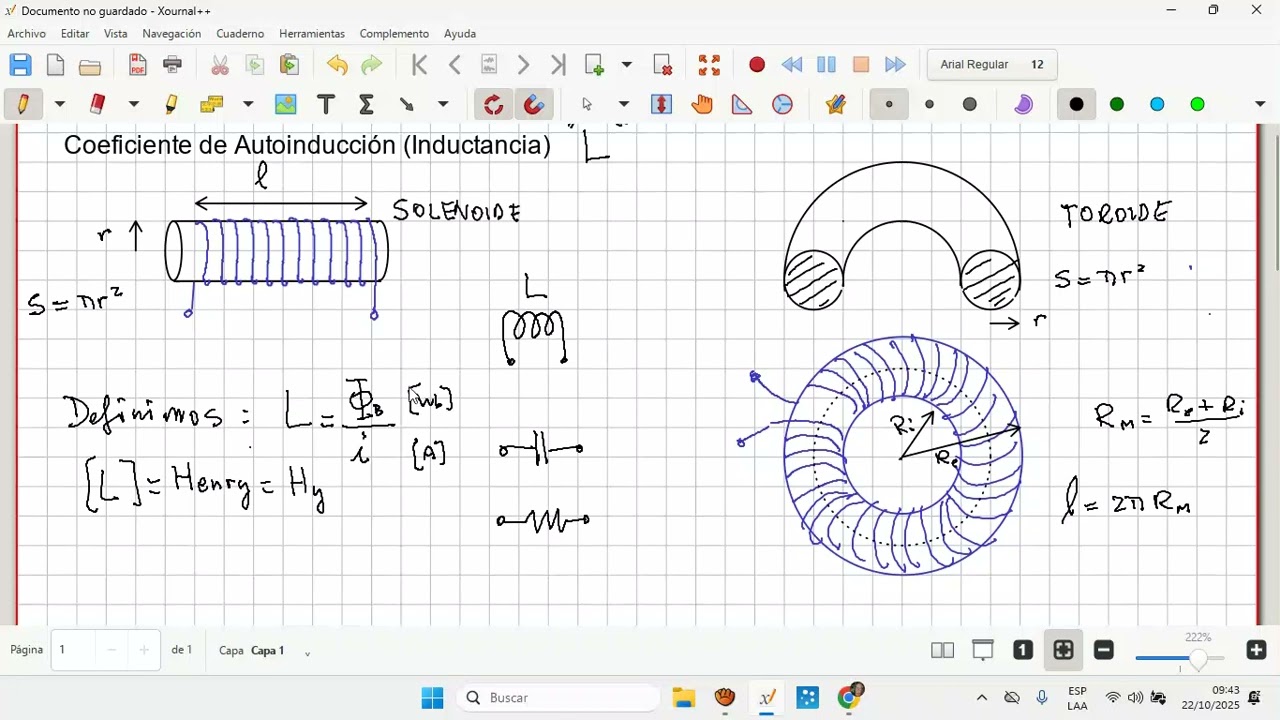Insert a new page after current

(595, 65)
